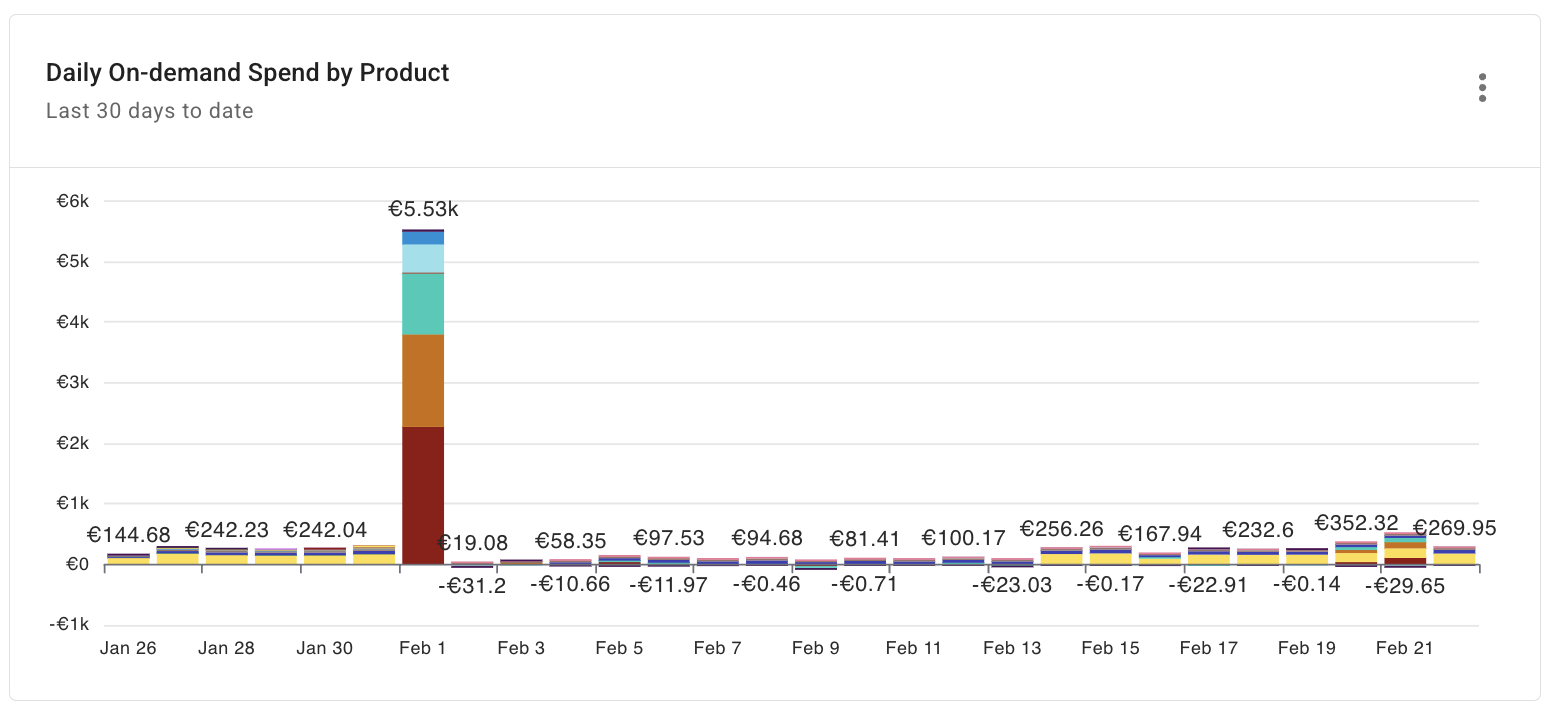Click the Last 30 days to date subtitle

(149, 111)
